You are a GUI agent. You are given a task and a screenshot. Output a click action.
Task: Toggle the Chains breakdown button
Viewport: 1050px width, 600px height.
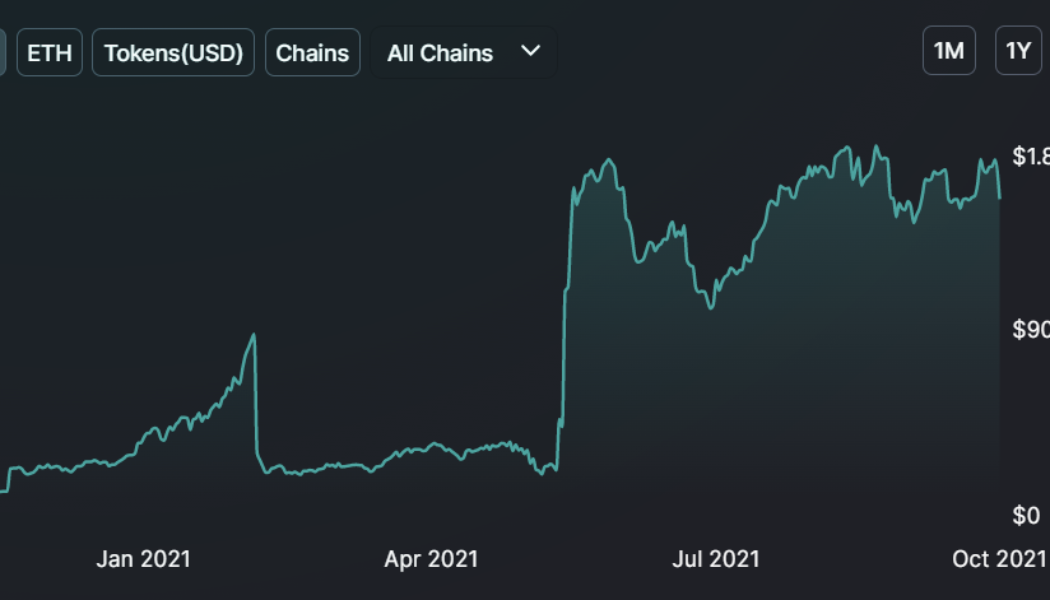[x=312, y=53]
